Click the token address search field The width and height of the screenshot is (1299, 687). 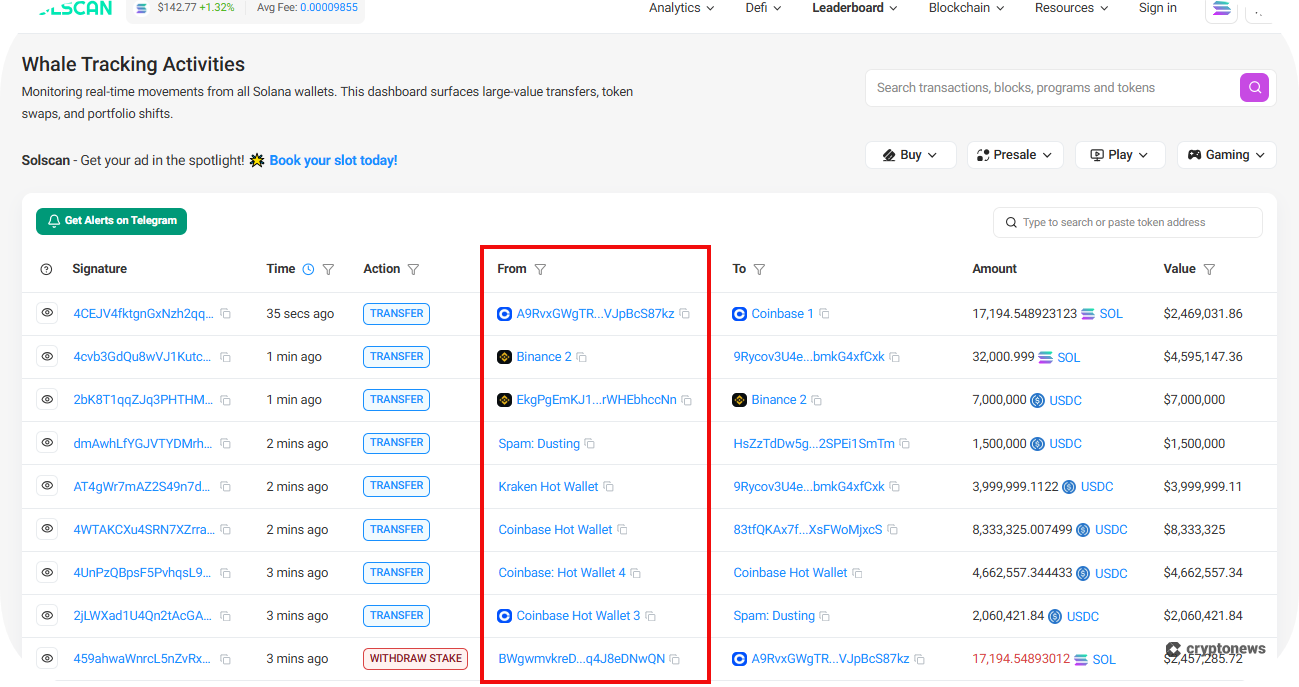(1127, 222)
